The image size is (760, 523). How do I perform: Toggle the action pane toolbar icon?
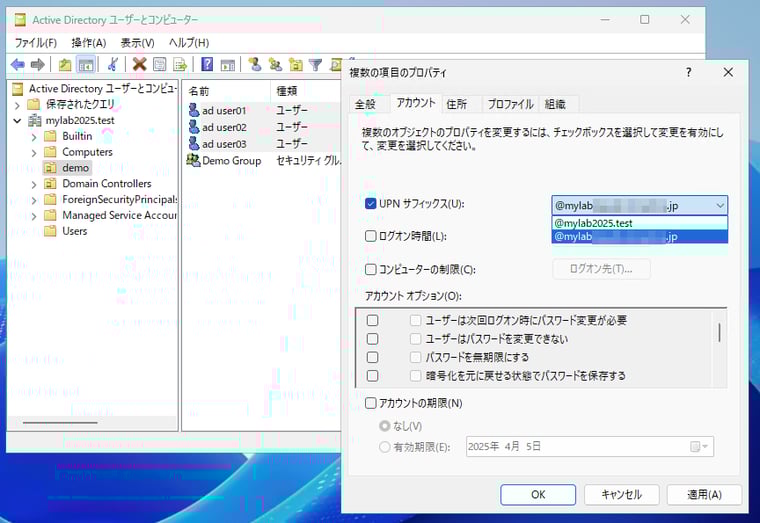click(x=227, y=64)
